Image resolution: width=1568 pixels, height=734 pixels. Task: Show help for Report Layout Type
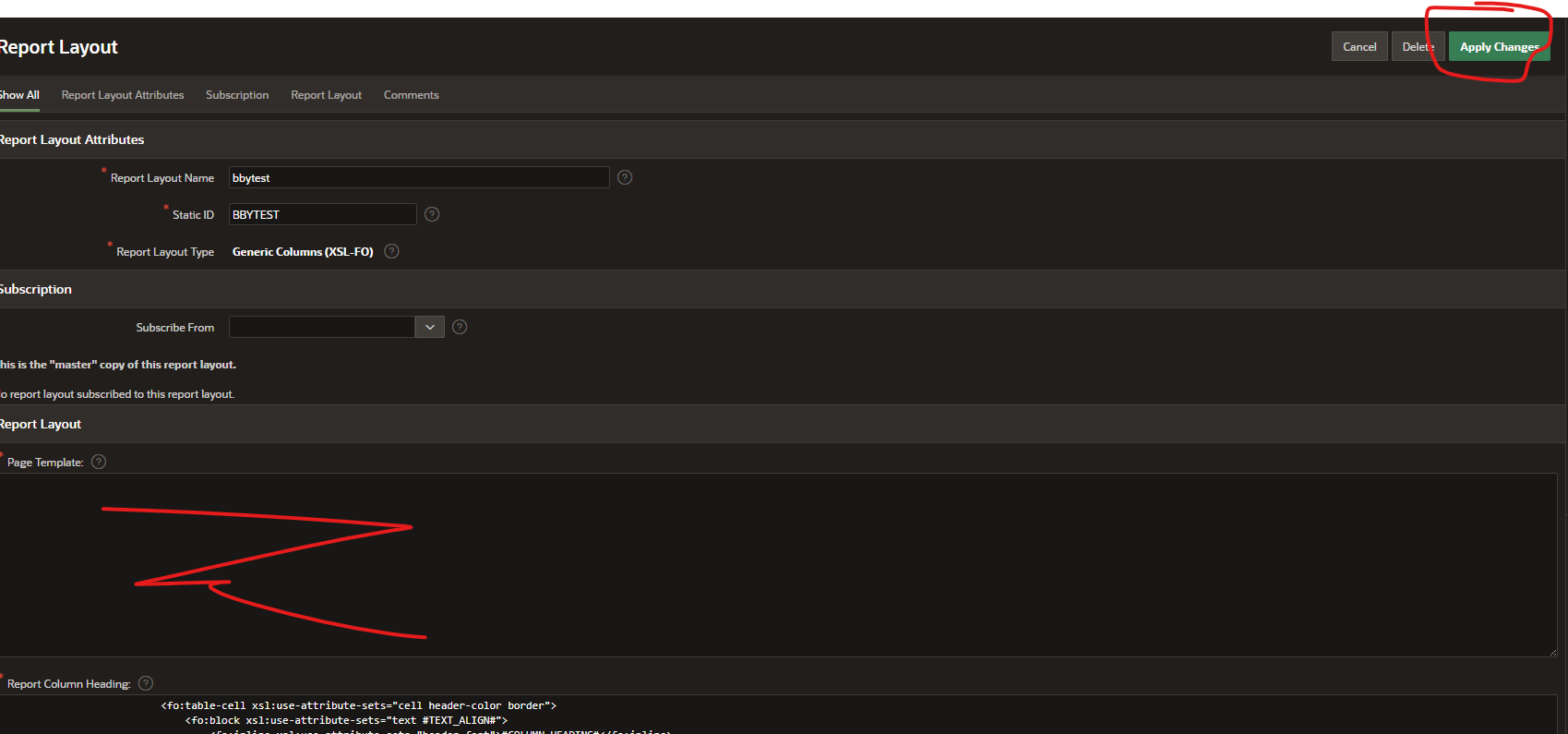(x=391, y=251)
